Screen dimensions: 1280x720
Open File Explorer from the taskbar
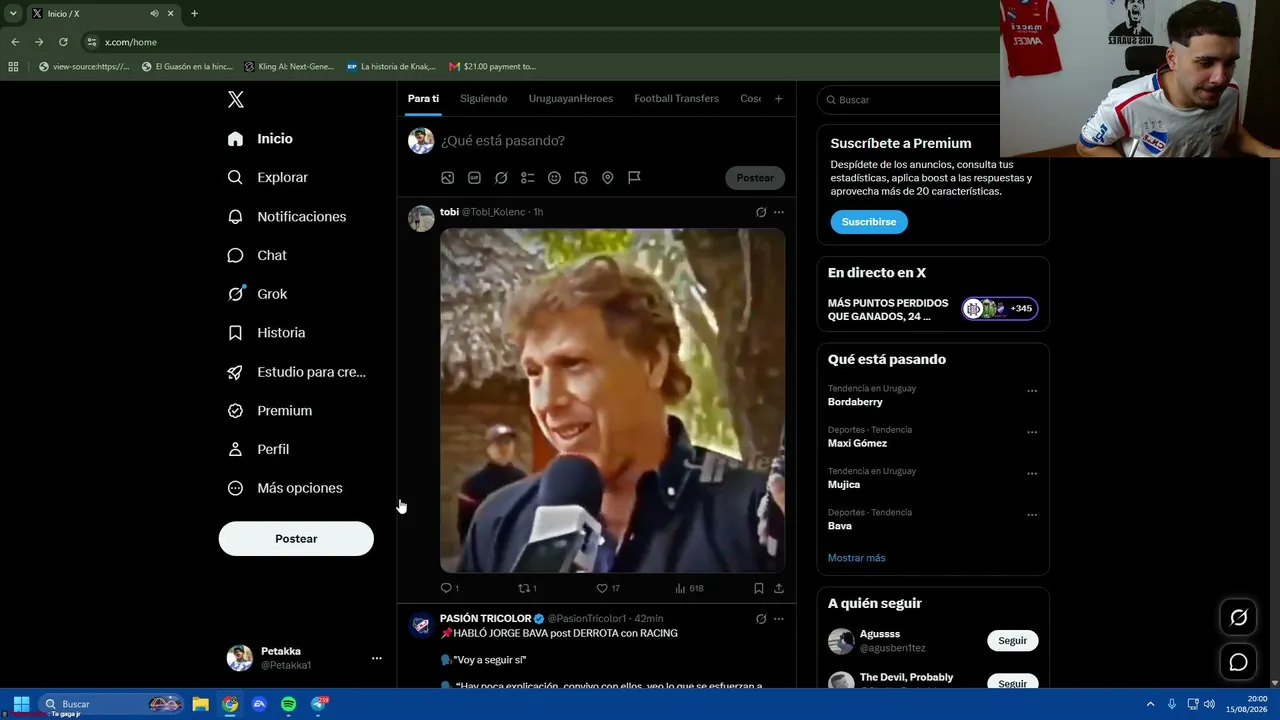pos(200,704)
